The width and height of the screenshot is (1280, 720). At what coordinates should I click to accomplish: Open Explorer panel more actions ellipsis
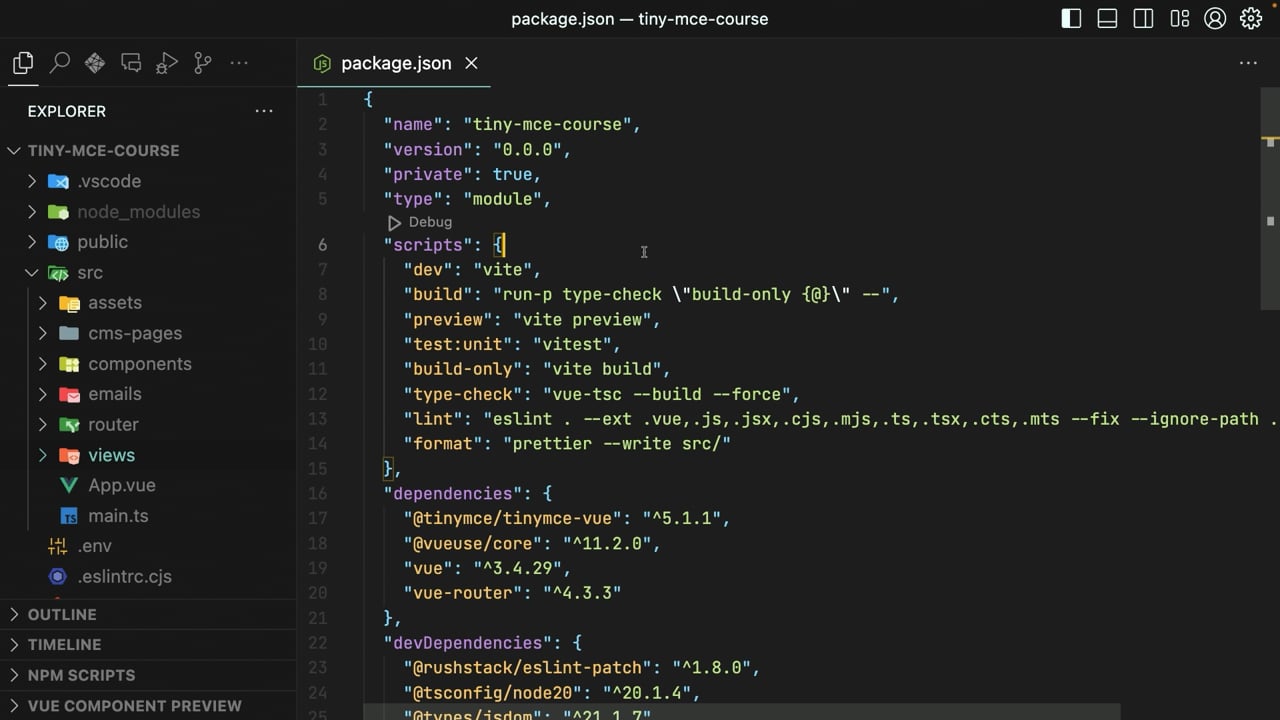264,111
